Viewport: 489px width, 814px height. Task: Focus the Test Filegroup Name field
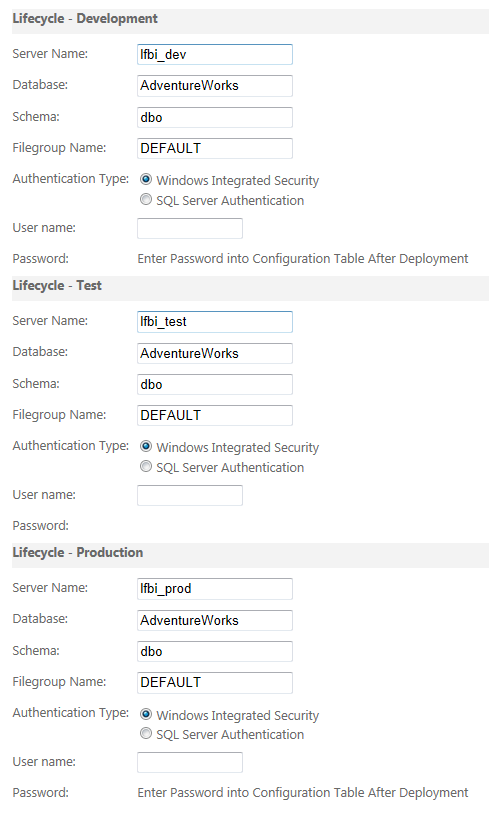click(215, 415)
